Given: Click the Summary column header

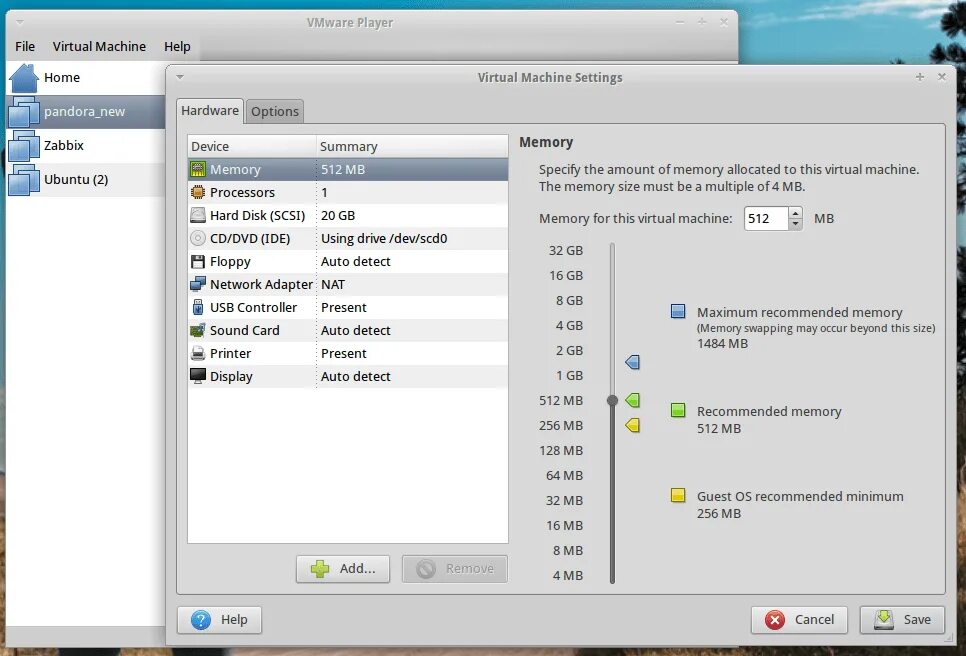Looking at the screenshot, I should pos(412,147).
